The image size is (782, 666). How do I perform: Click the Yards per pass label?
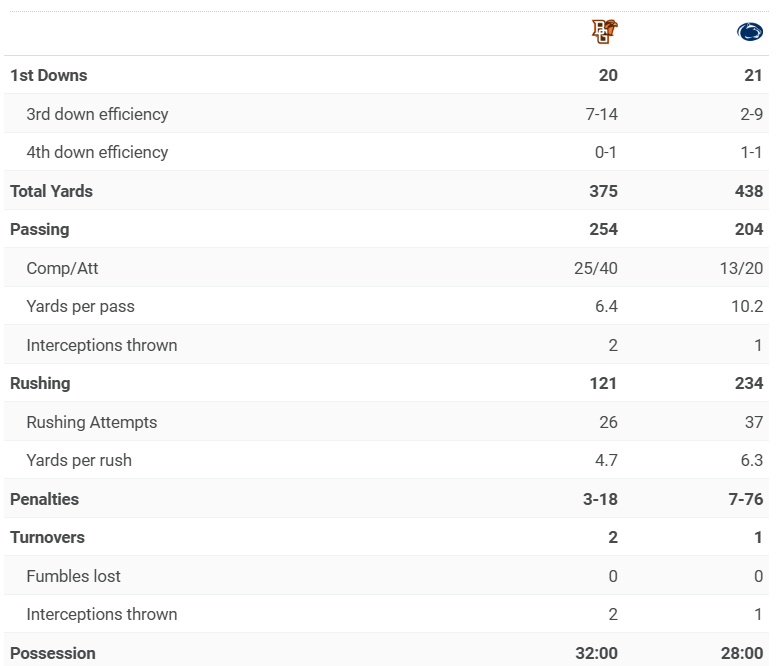tap(80, 307)
